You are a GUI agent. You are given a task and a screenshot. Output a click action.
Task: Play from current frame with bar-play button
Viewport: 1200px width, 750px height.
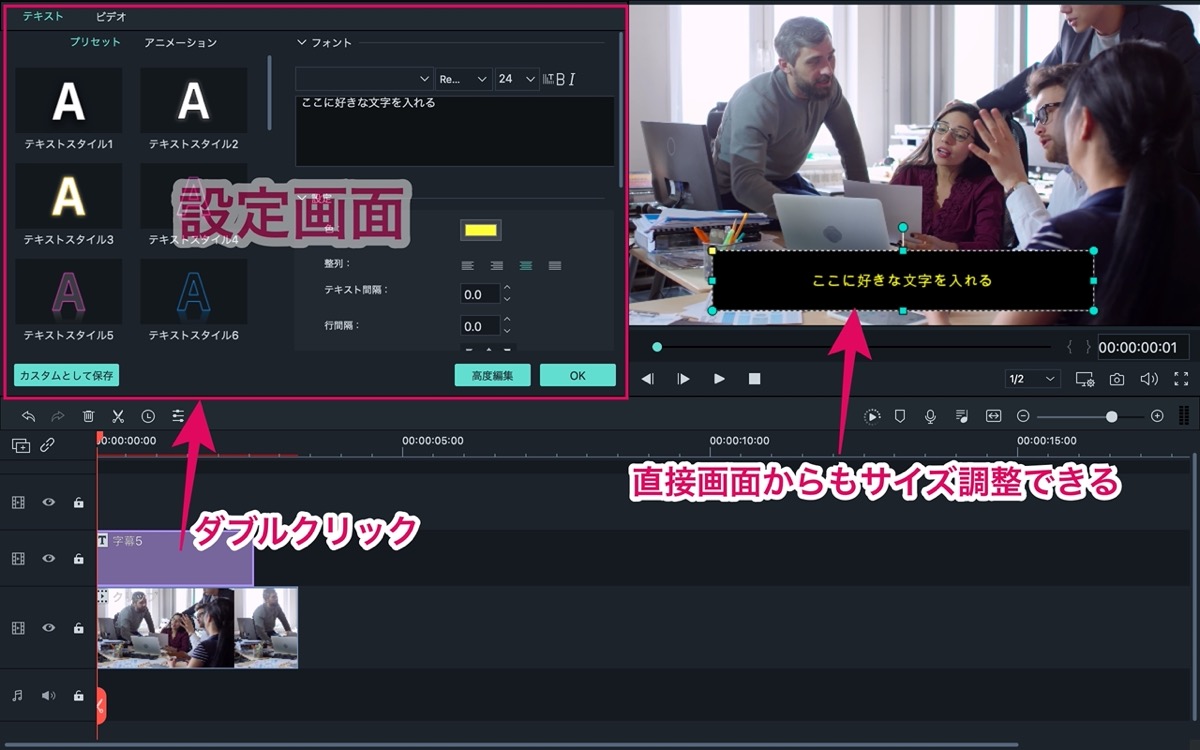pyautogui.click(x=684, y=379)
